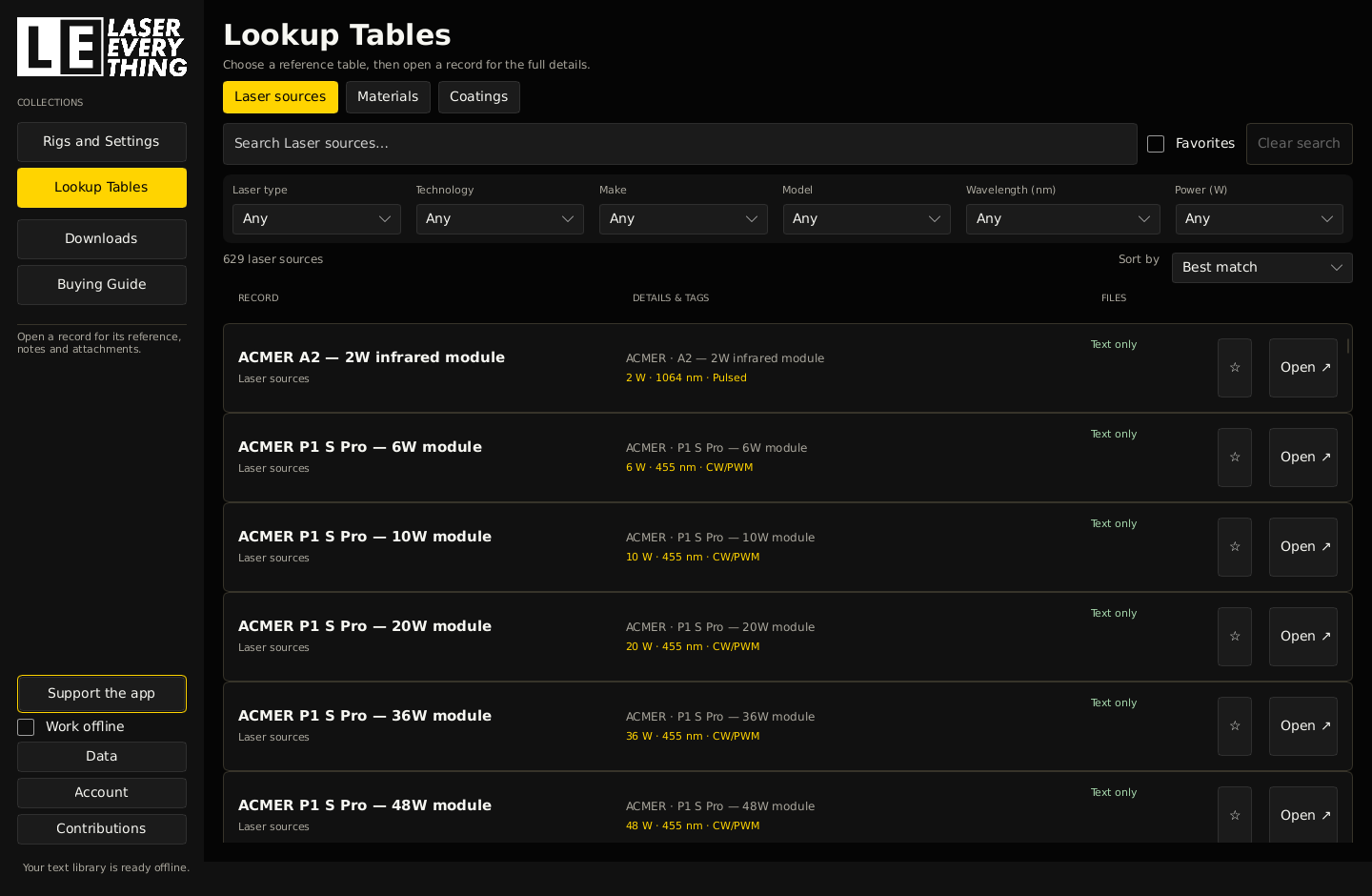Select the ACMER P1 S Pro — 6W module title
This screenshot has width=1372, height=896.
[x=360, y=447]
